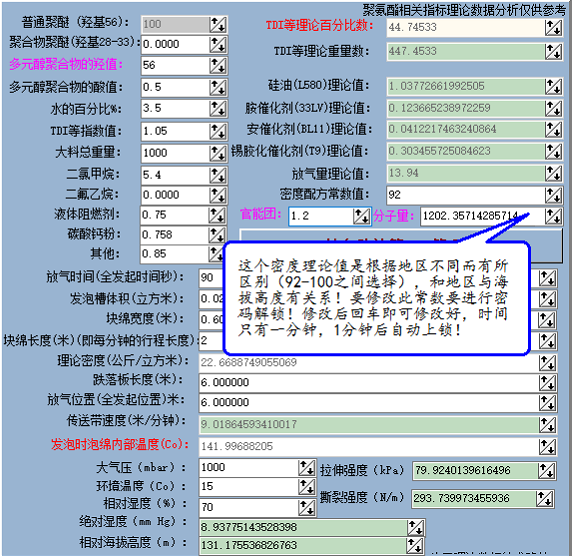This screenshot has height=556, width=572.
Task: Click spinner icon beside 聚合物聚醚 field
Action: [218, 45]
